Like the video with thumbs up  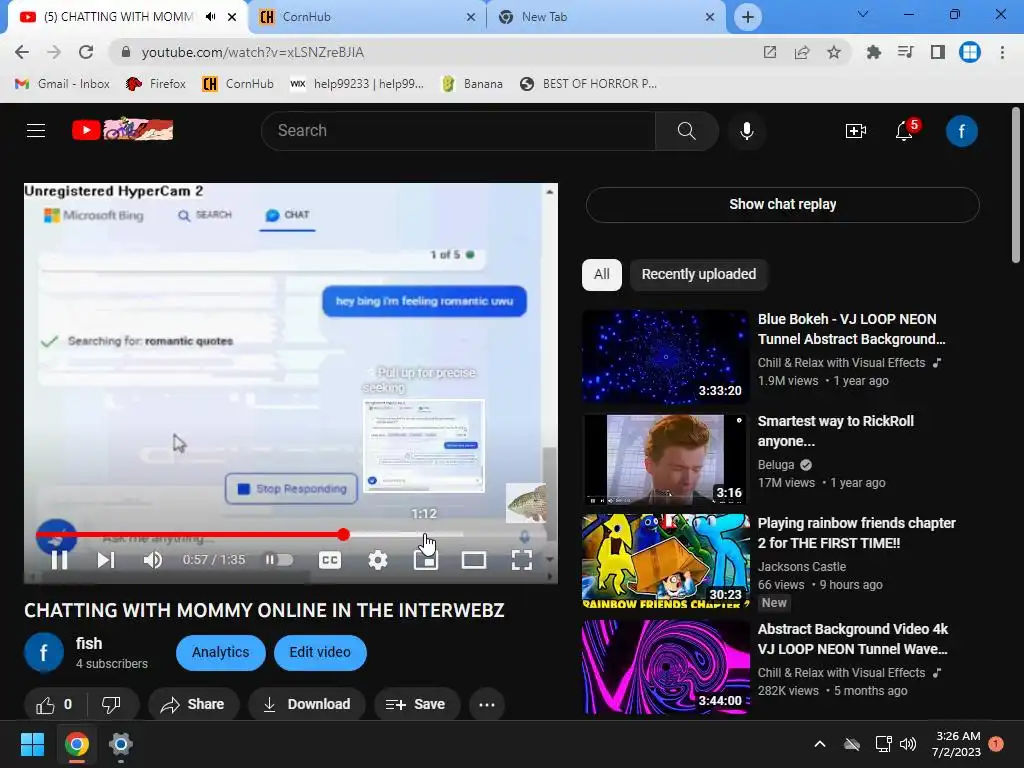(x=54, y=705)
